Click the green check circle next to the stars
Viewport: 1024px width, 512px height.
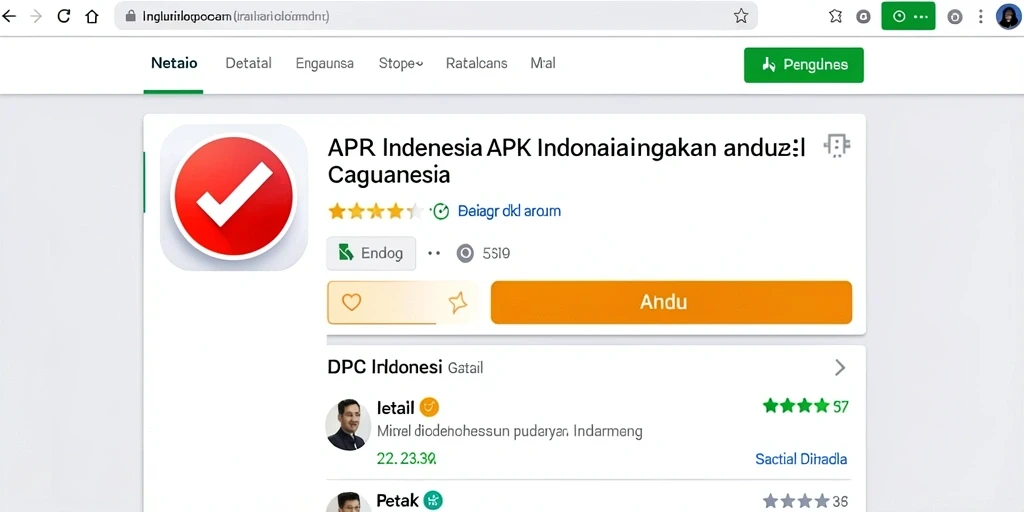pos(441,211)
